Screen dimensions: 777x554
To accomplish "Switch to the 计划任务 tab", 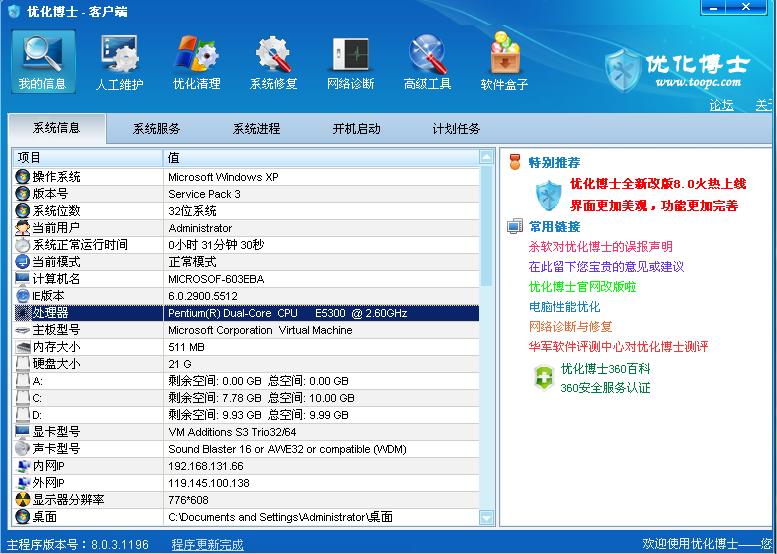I will [456, 129].
